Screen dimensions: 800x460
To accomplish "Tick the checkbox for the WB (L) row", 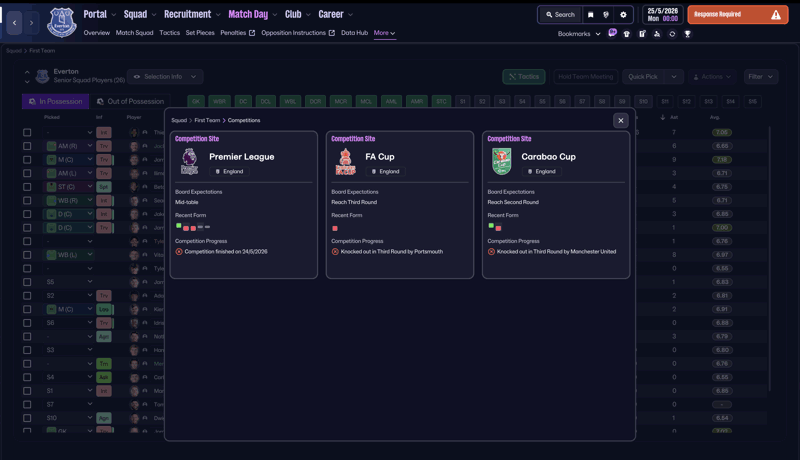I will tap(27, 254).
